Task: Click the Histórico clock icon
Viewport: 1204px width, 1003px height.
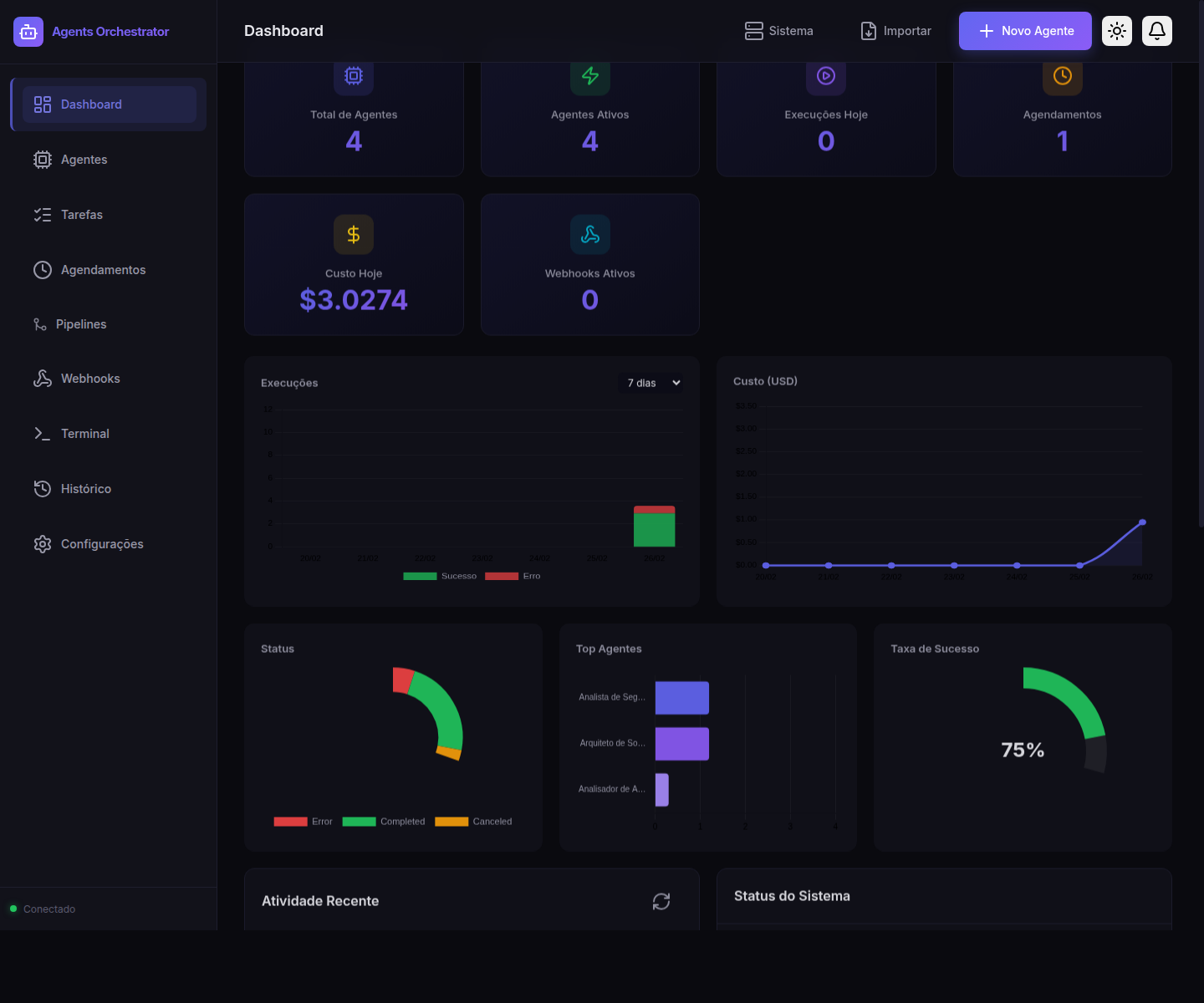Action: point(43,488)
